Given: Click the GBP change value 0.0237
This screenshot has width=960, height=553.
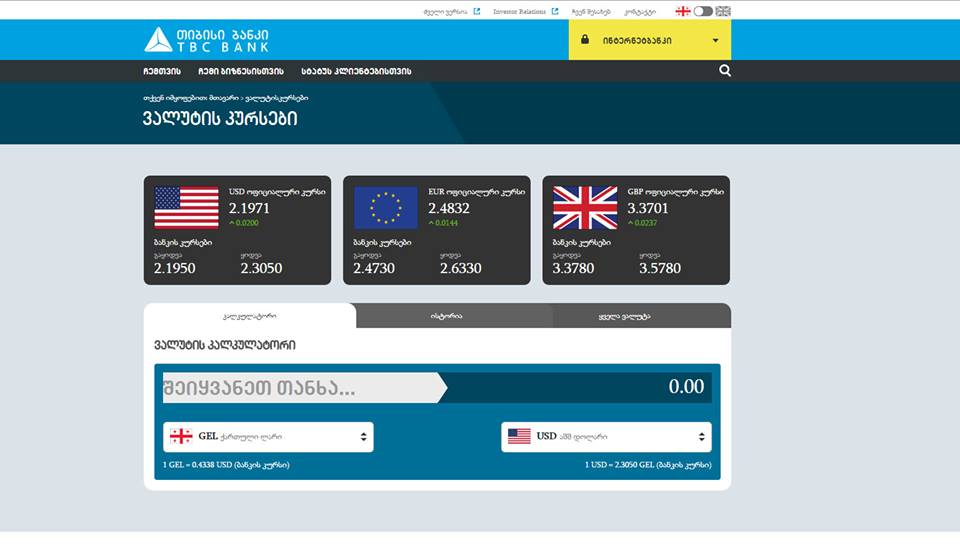Looking at the screenshot, I should point(646,223).
